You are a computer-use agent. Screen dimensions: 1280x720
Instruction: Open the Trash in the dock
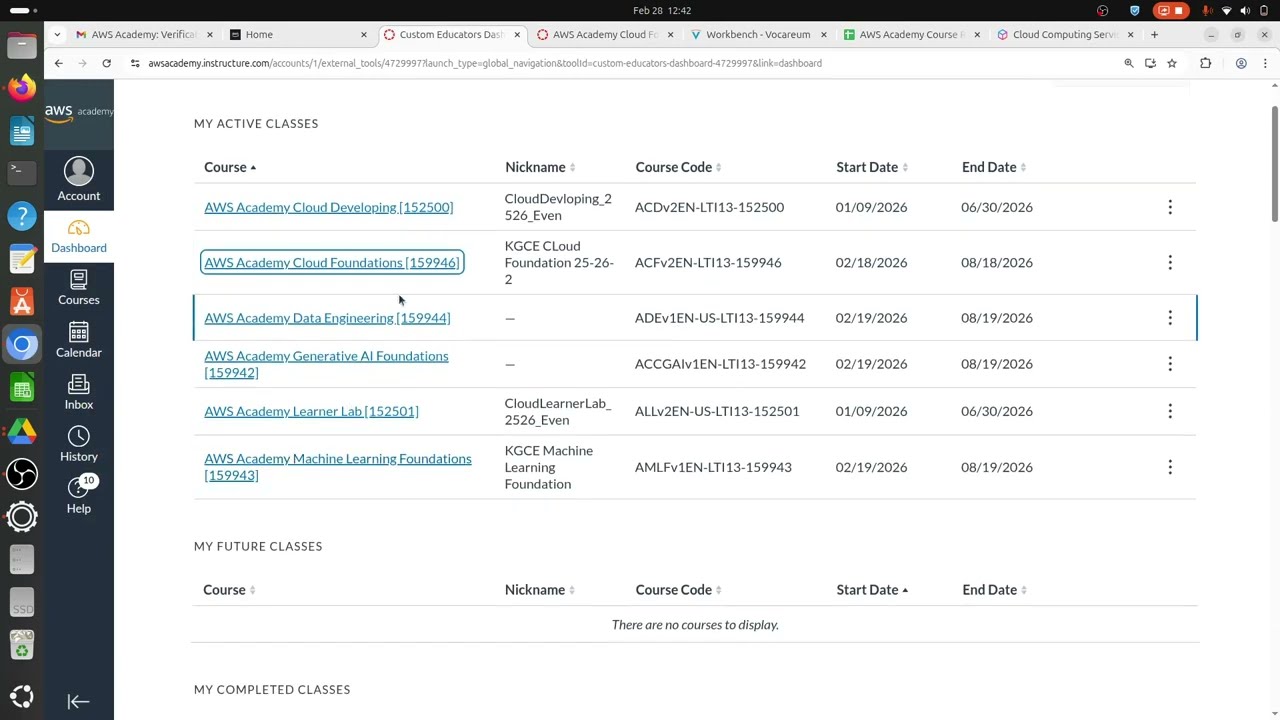(22, 645)
